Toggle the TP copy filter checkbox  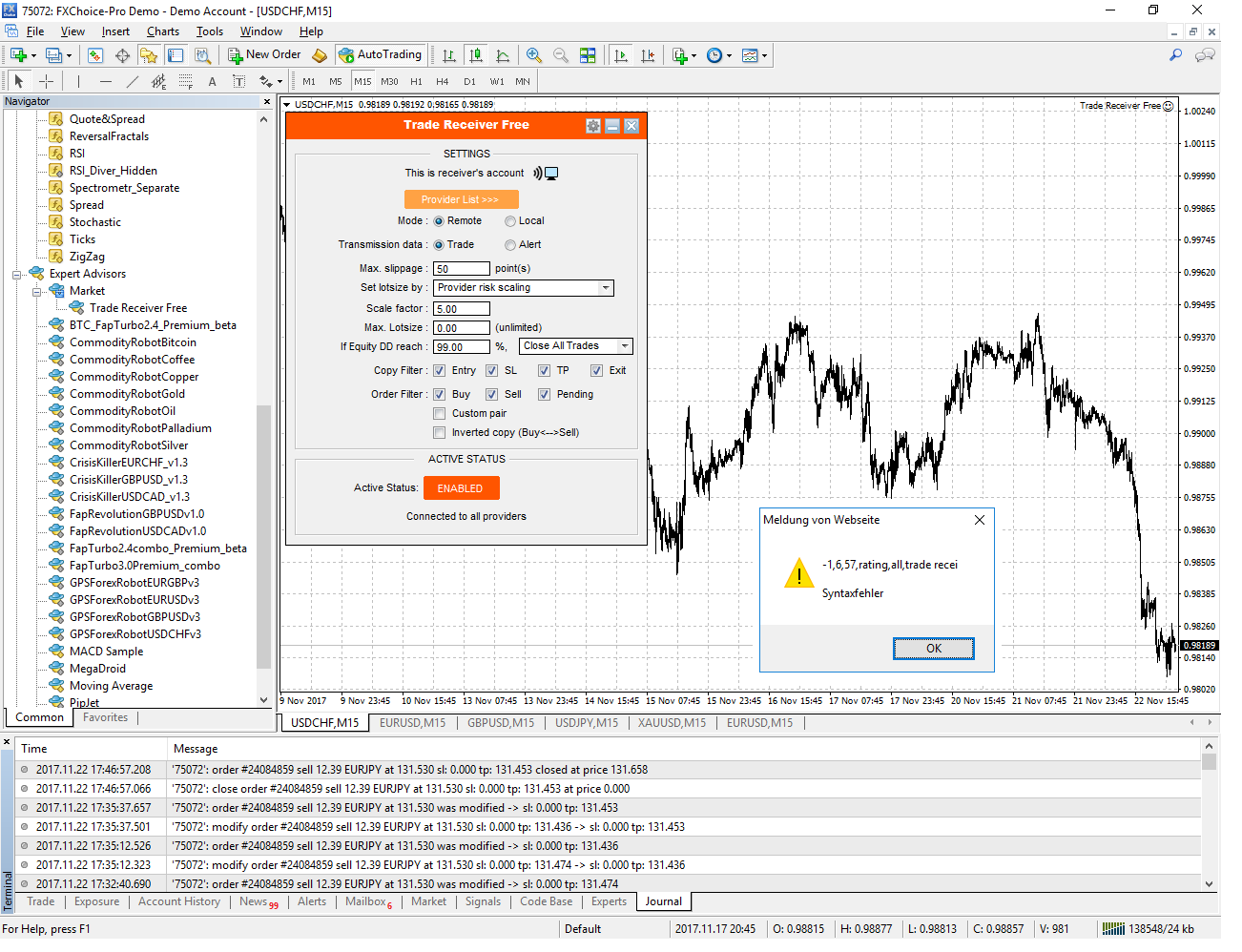click(544, 371)
